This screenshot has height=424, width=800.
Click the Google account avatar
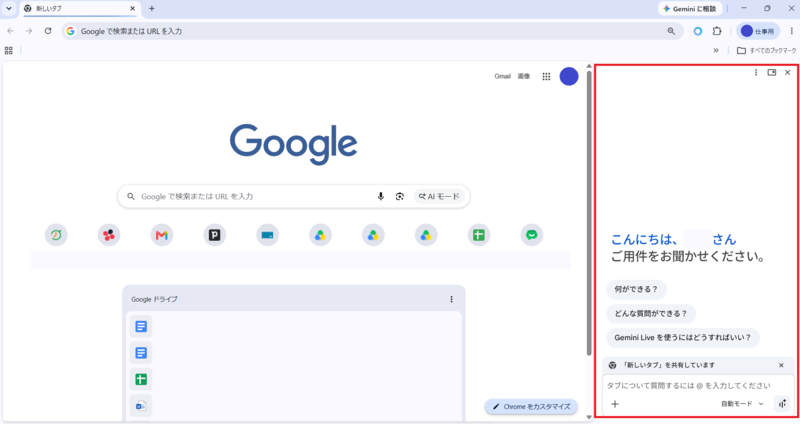[569, 77]
